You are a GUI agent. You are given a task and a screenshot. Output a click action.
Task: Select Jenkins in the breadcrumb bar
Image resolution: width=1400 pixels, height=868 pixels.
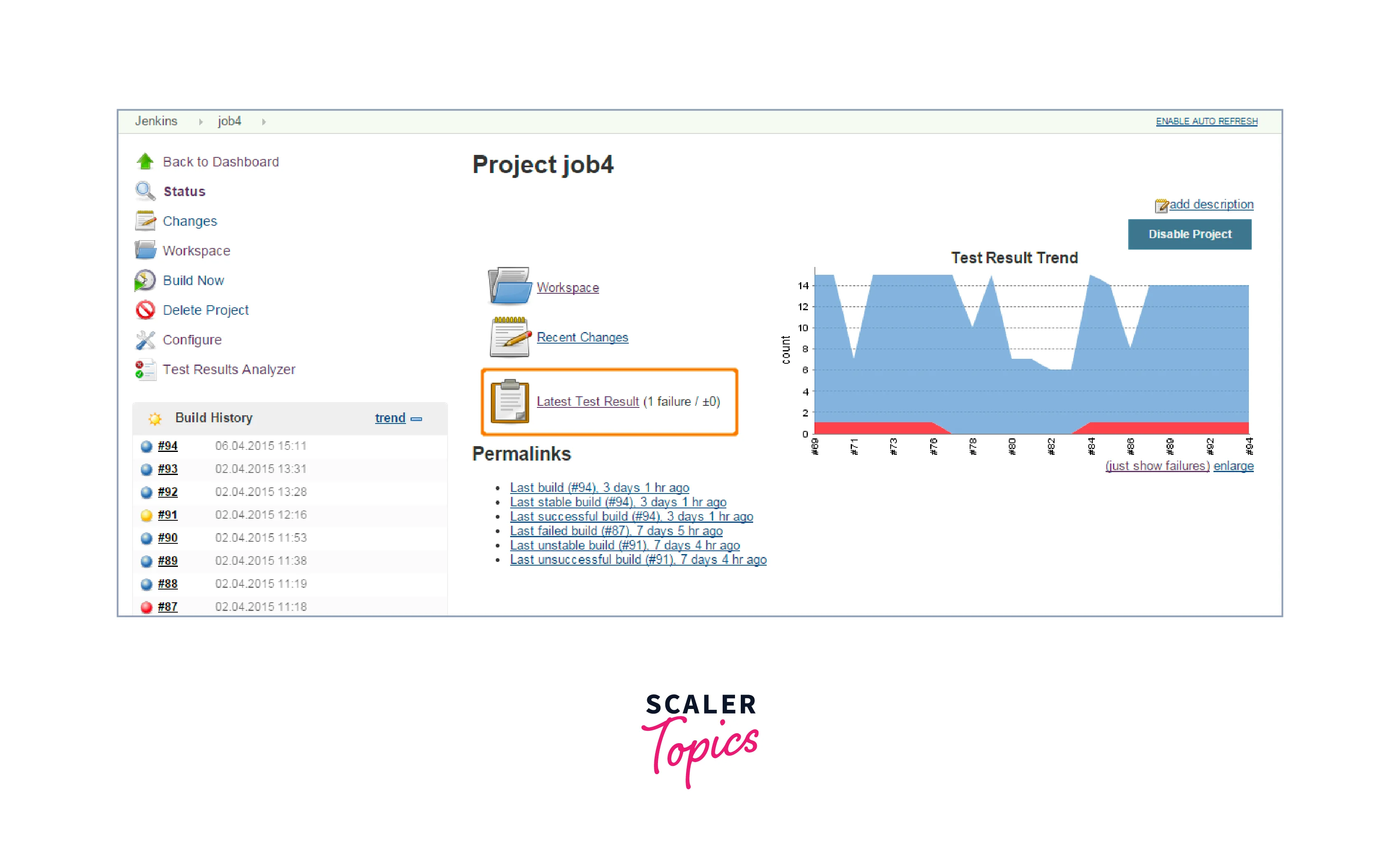[156, 121]
